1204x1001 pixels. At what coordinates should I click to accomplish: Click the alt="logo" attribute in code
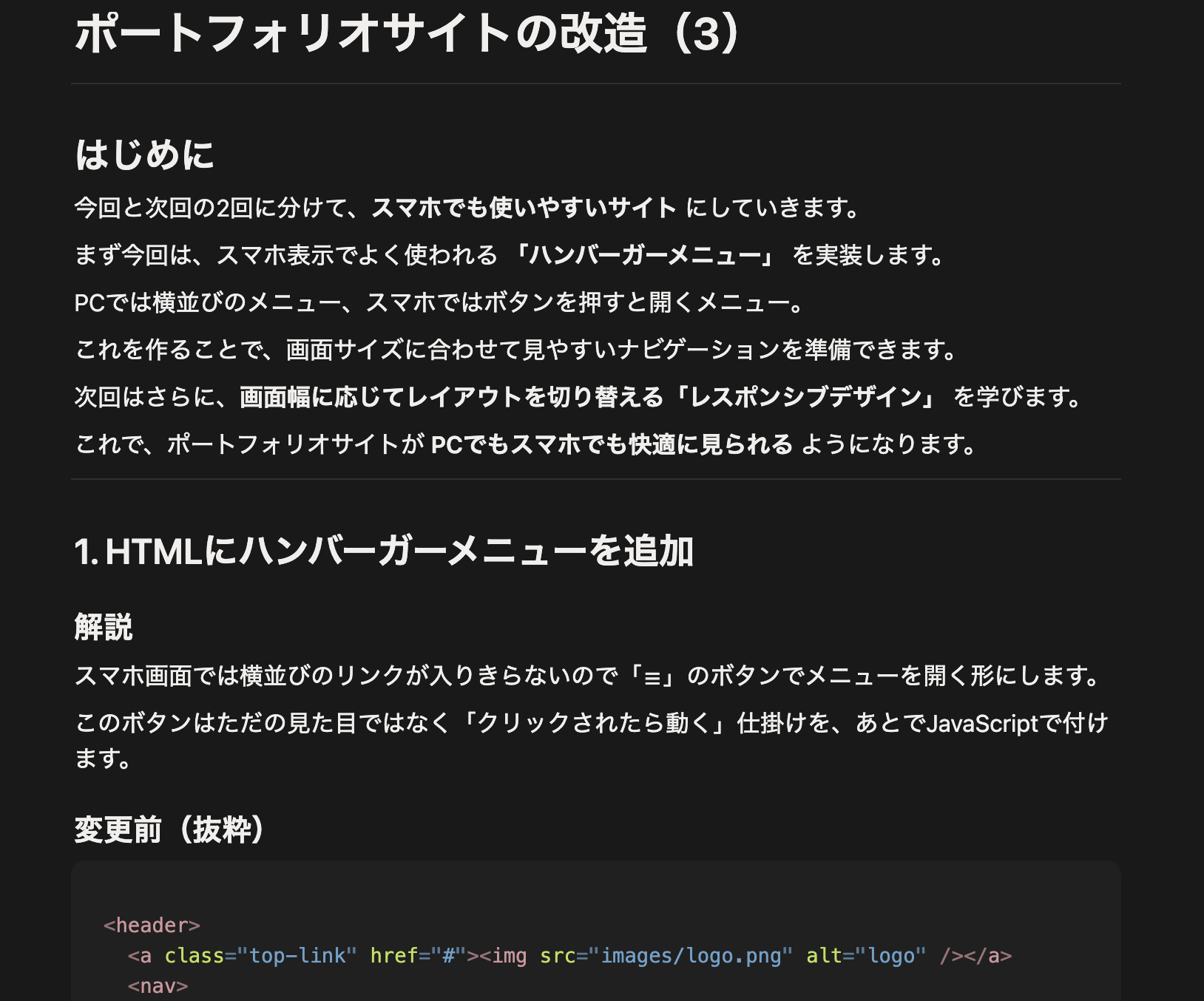[x=866, y=956]
